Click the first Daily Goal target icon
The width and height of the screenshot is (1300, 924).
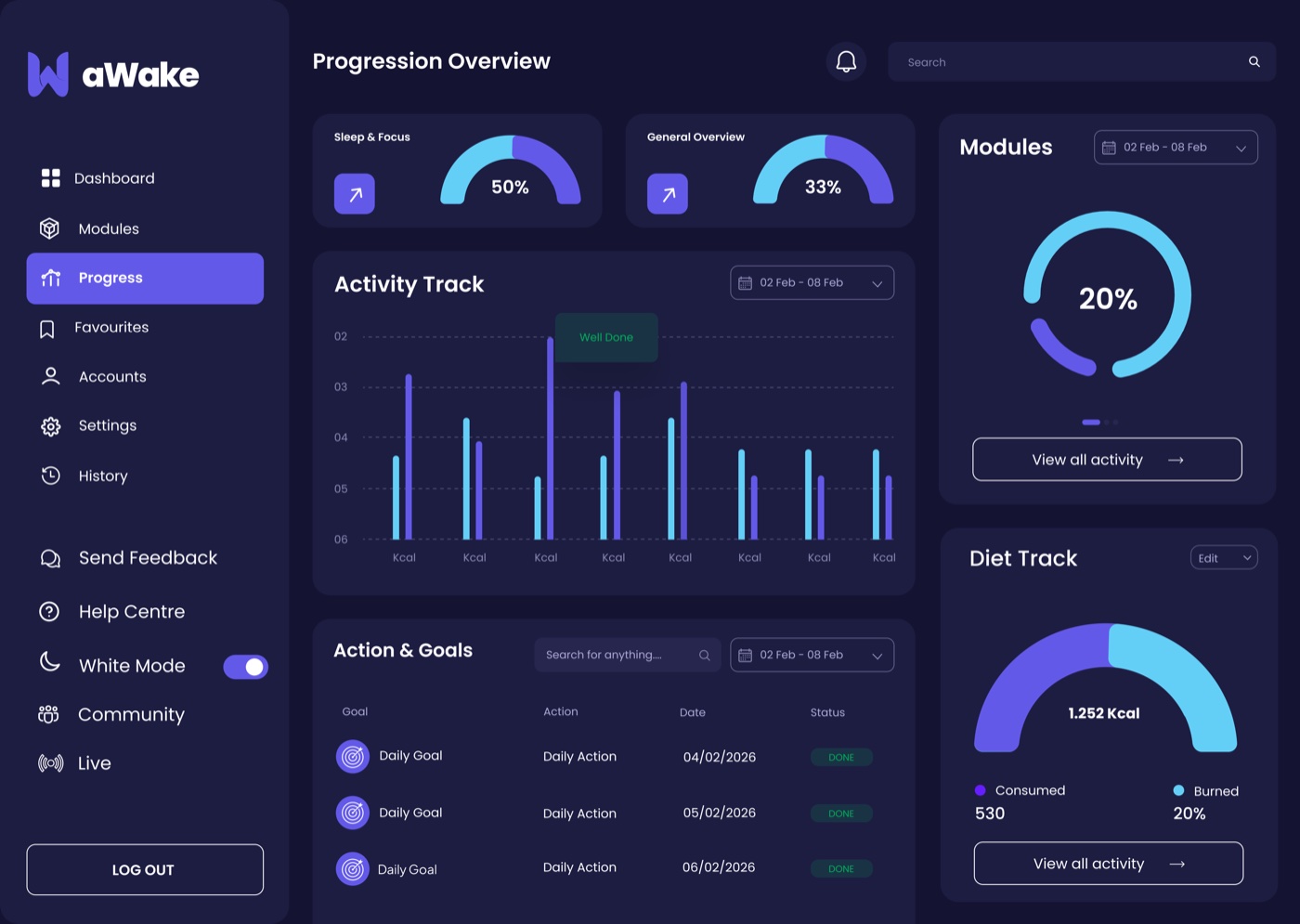tap(352, 756)
